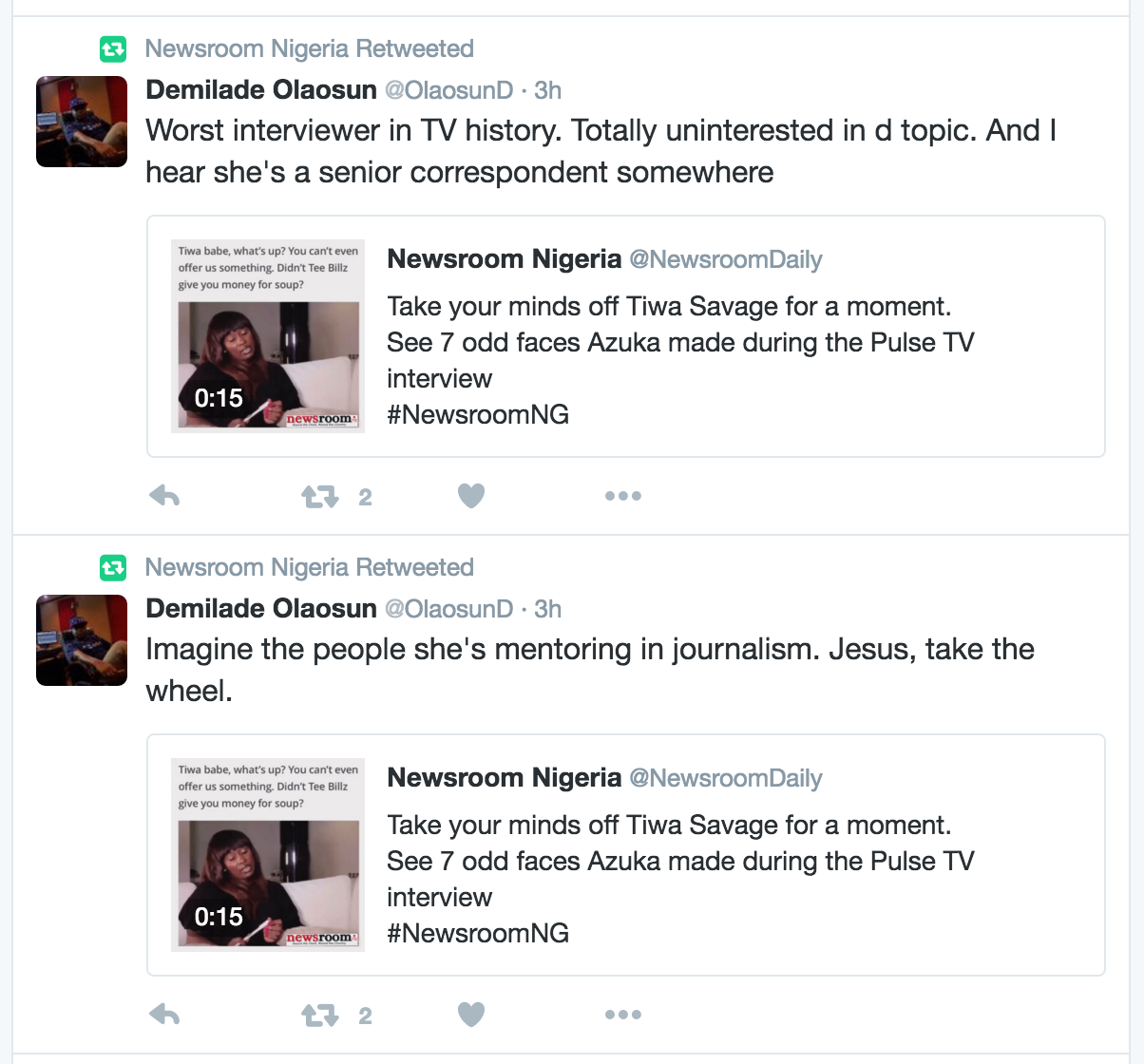The width and height of the screenshot is (1144, 1064).
Task: Retweet the 'Imagine the people she's mentoring' tweet
Action: pos(319,1014)
